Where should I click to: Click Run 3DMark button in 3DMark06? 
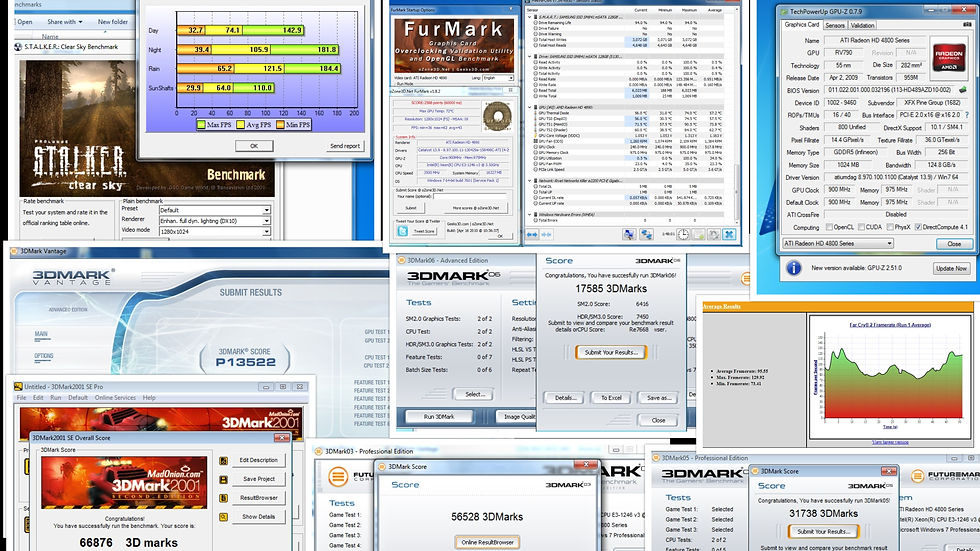[439, 416]
